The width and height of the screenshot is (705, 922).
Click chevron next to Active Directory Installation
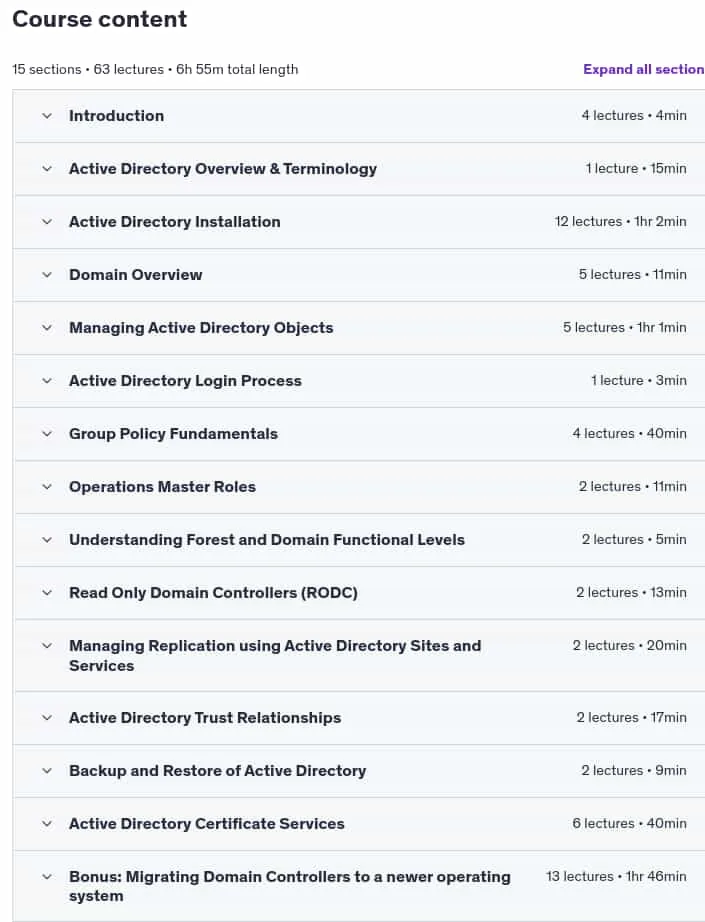point(47,222)
